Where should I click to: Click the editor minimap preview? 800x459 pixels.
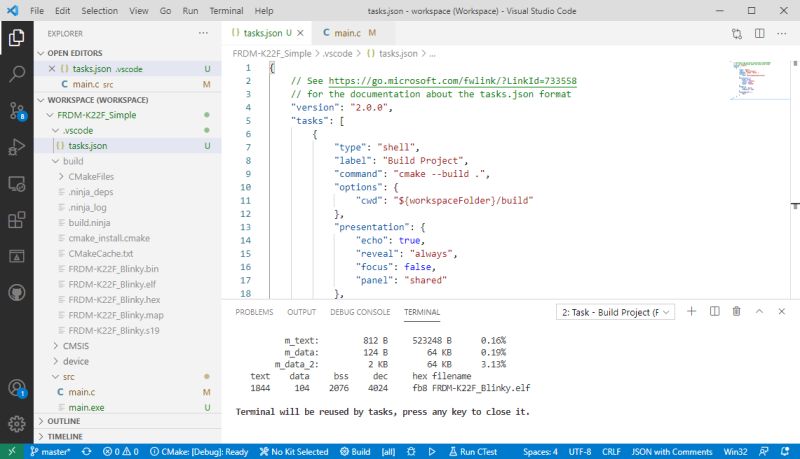[x=758, y=81]
